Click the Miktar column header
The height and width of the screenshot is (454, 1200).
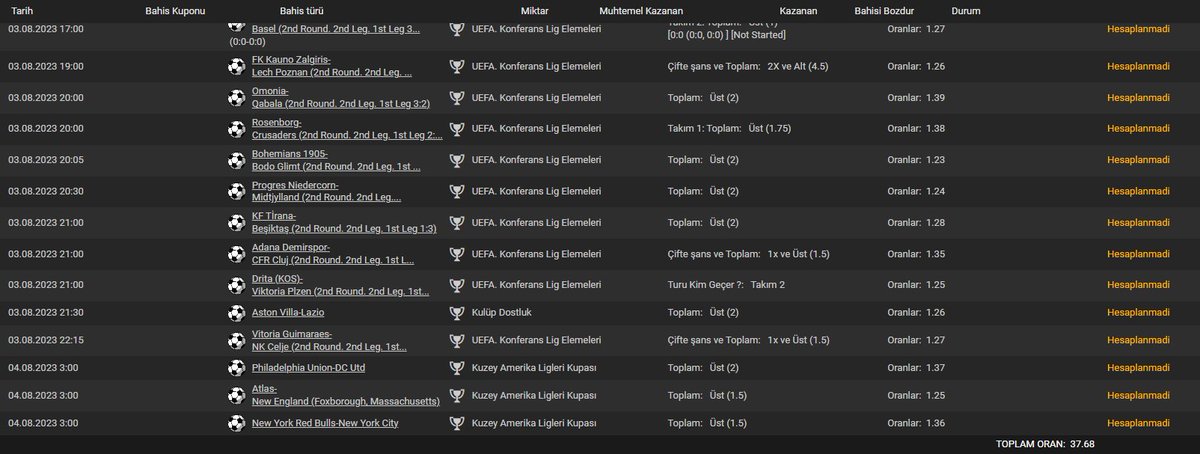[x=535, y=10]
